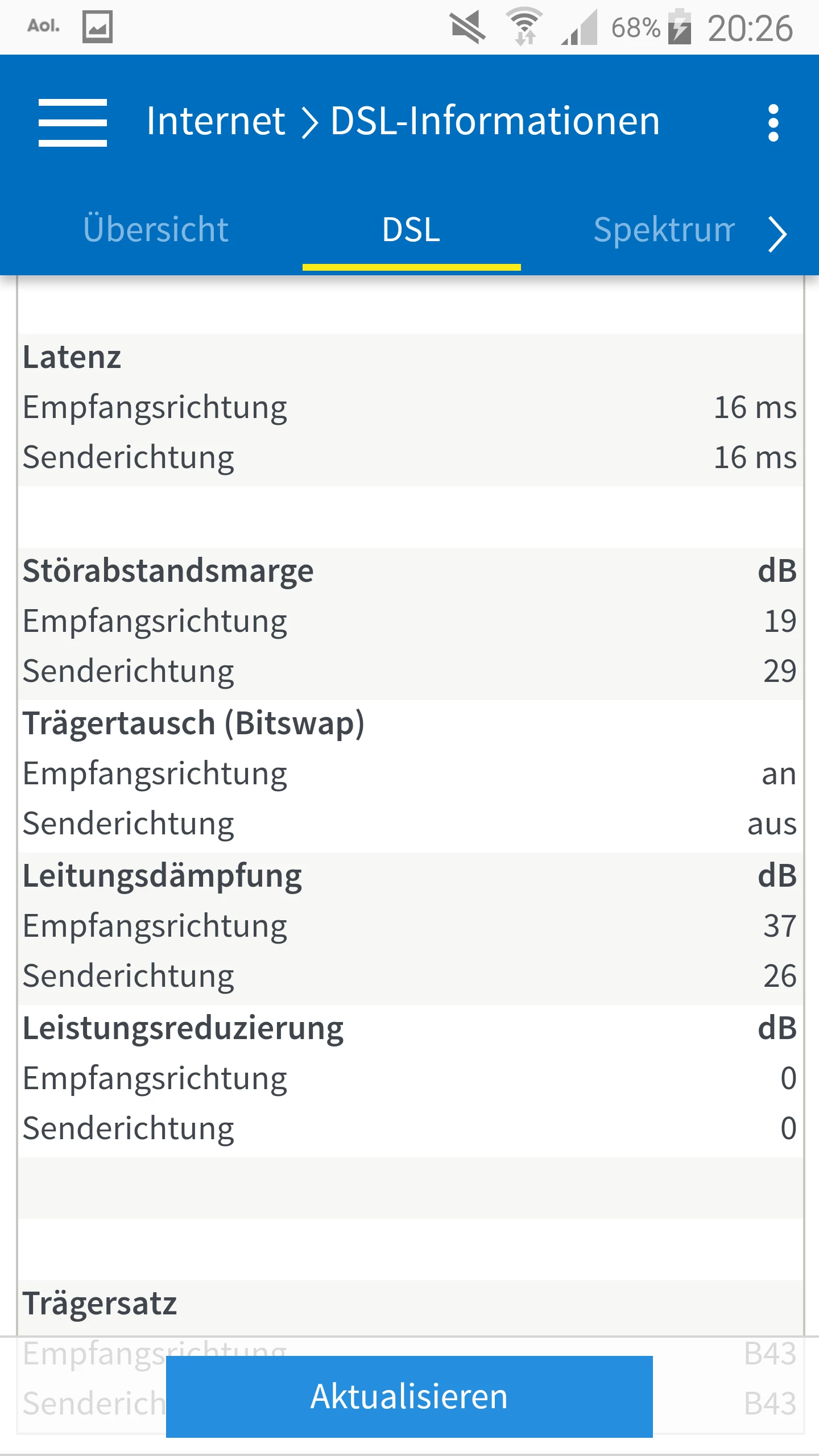This screenshot has height=1456, width=819.
Task: Tap the muted sound status icon
Action: coord(468,27)
